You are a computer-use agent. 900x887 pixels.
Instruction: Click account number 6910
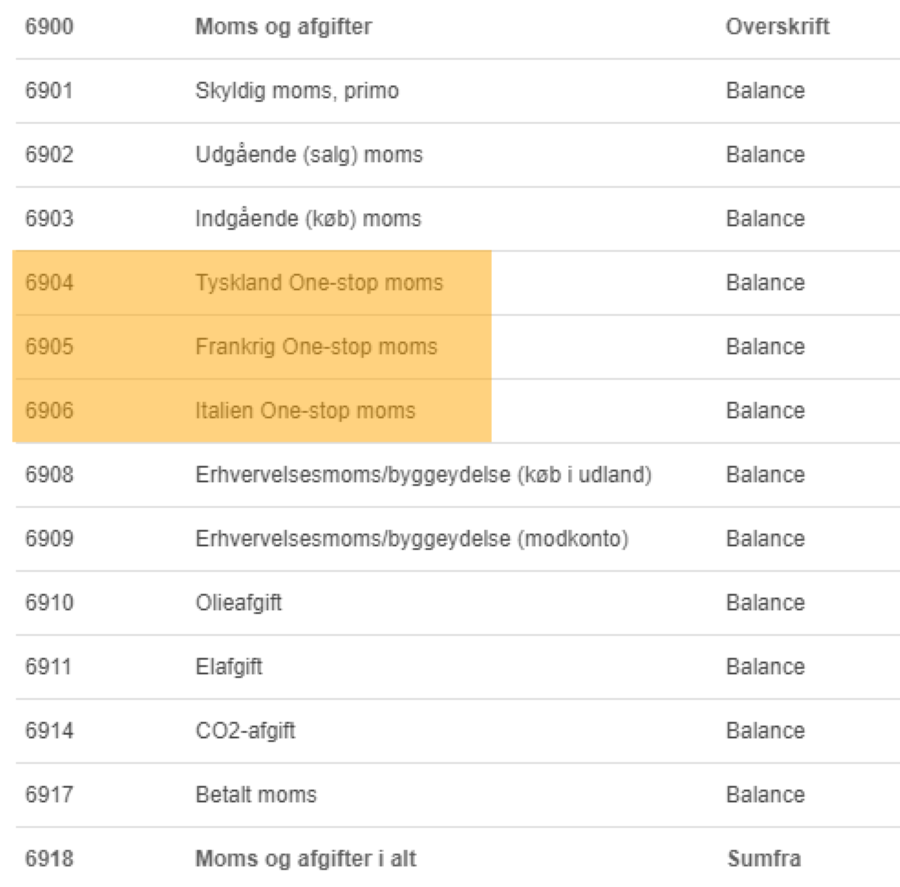[49, 603]
